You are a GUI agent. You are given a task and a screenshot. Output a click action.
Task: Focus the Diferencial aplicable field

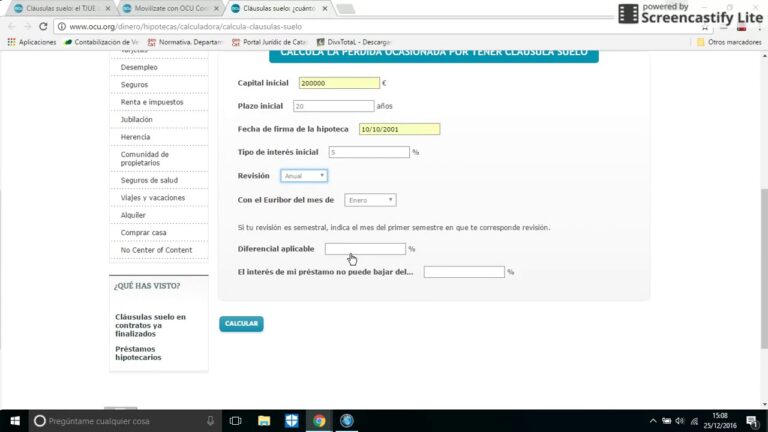pyautogui.click(x=365, y=249)
